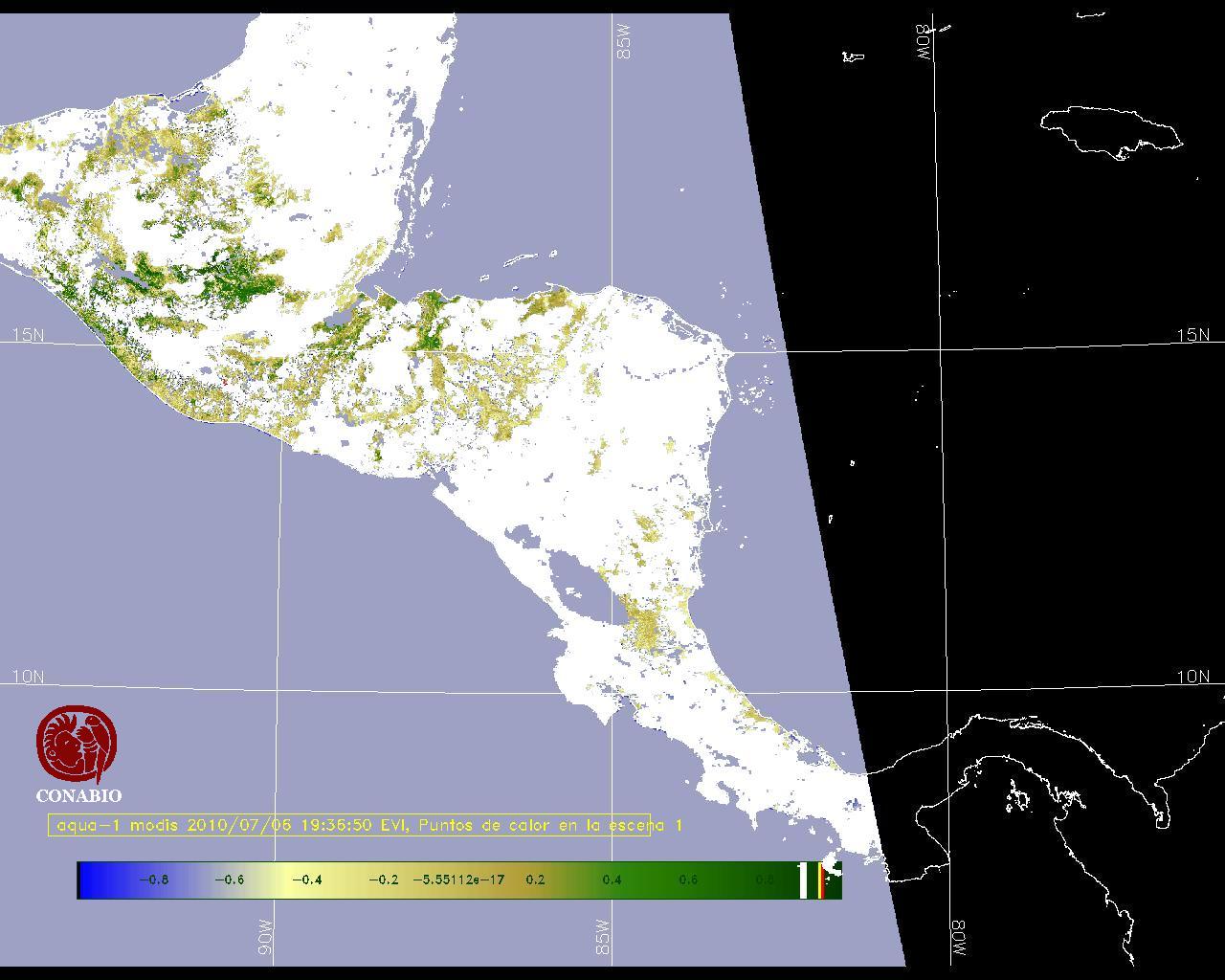The height and width of the screenshot is (980, 1225).
Task: Click the 0.2 olive colorbar value
Action: (535, 880)
